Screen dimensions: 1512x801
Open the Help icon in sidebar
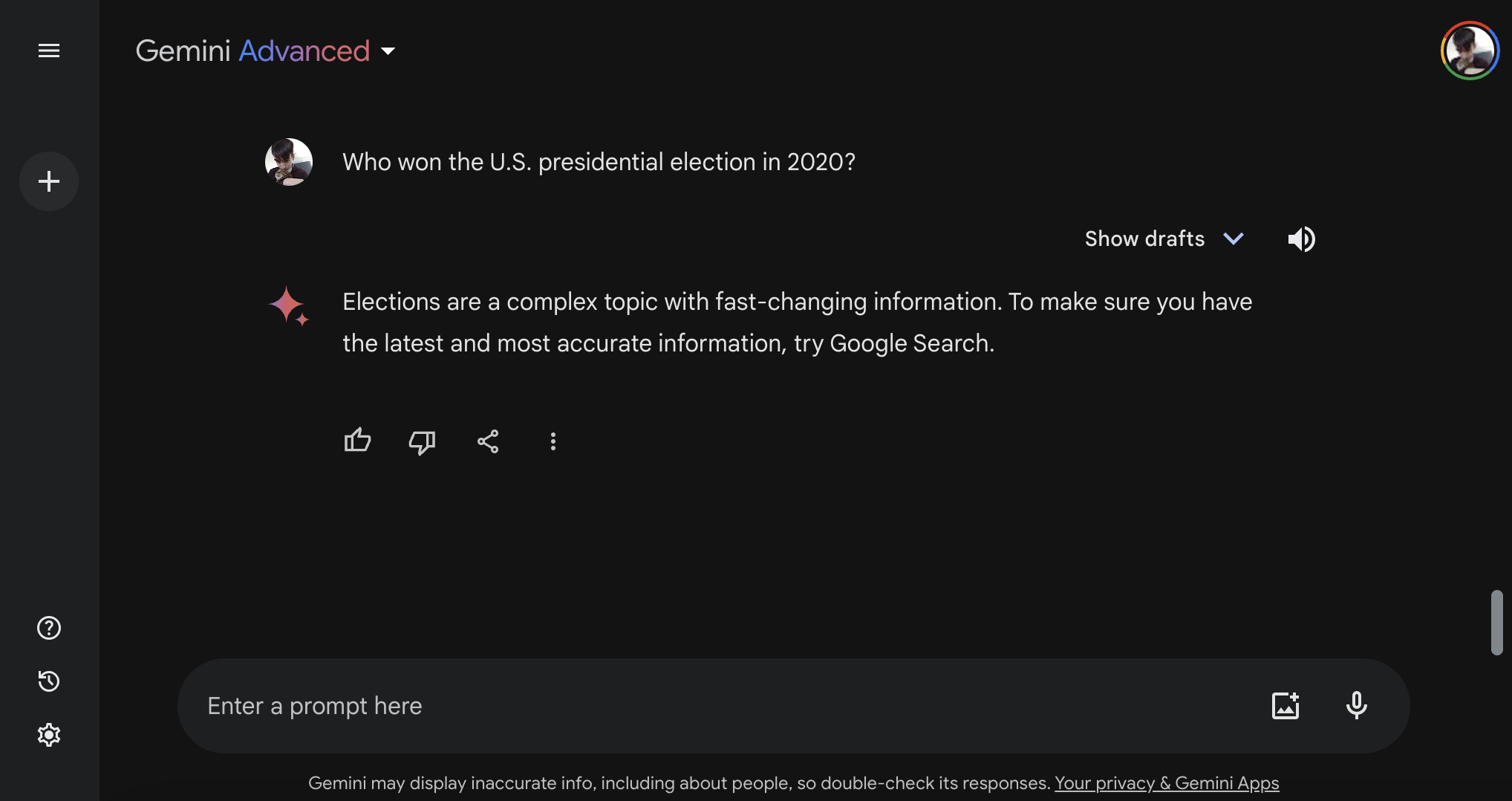pyautogui.click(x=49, y=628)
